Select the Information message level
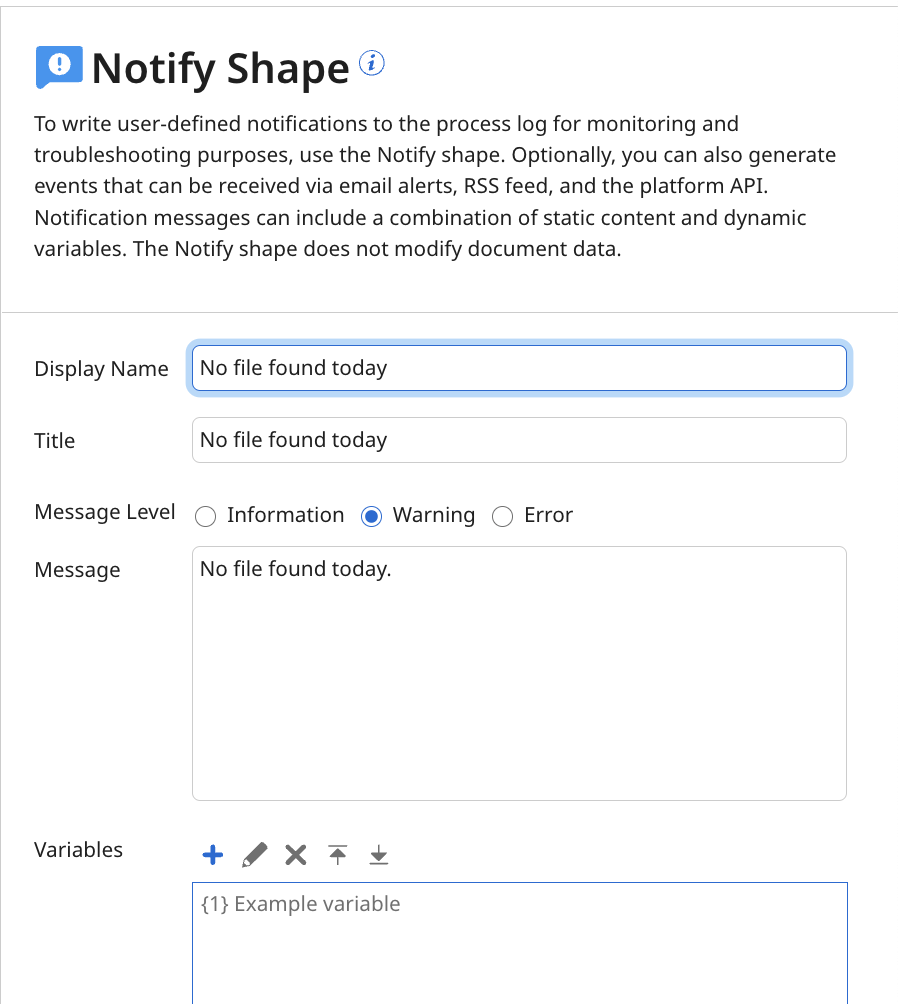 (206, 516)
